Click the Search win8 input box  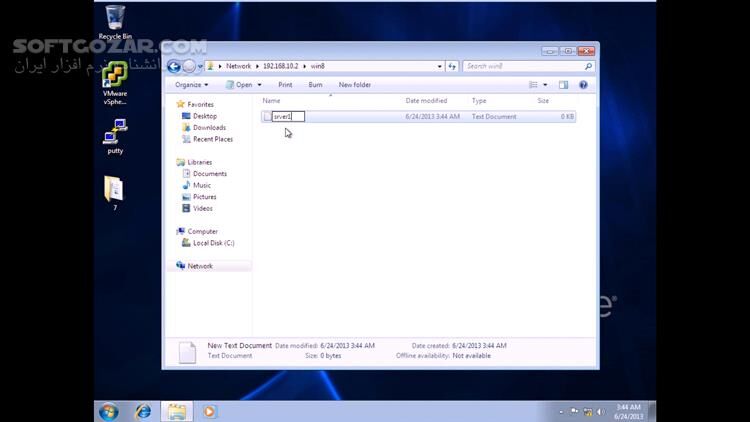click(523, 66)
